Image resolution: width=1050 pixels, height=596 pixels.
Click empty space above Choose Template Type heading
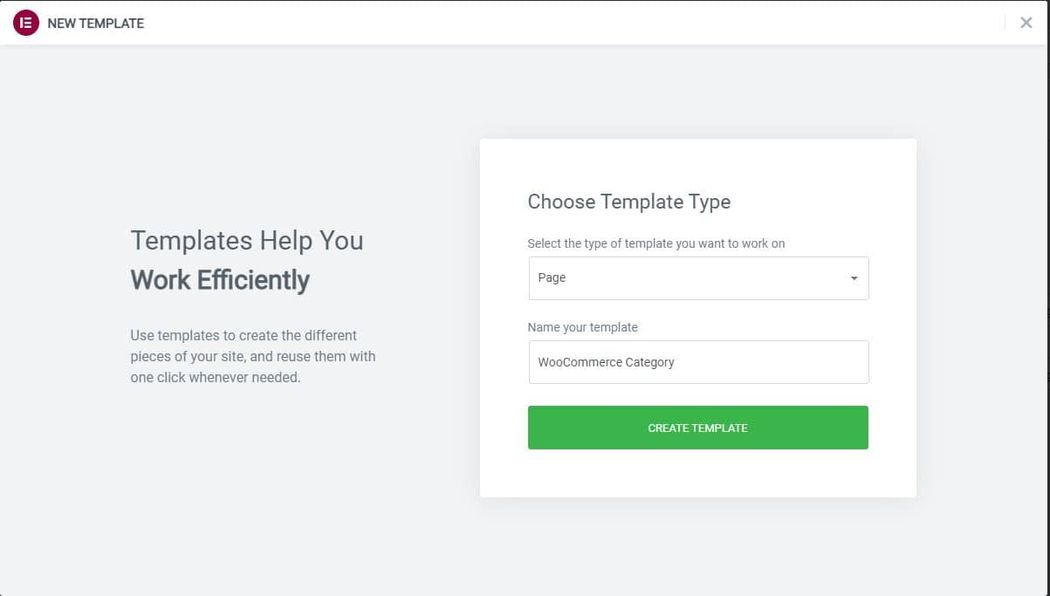(x=698, y=163)
